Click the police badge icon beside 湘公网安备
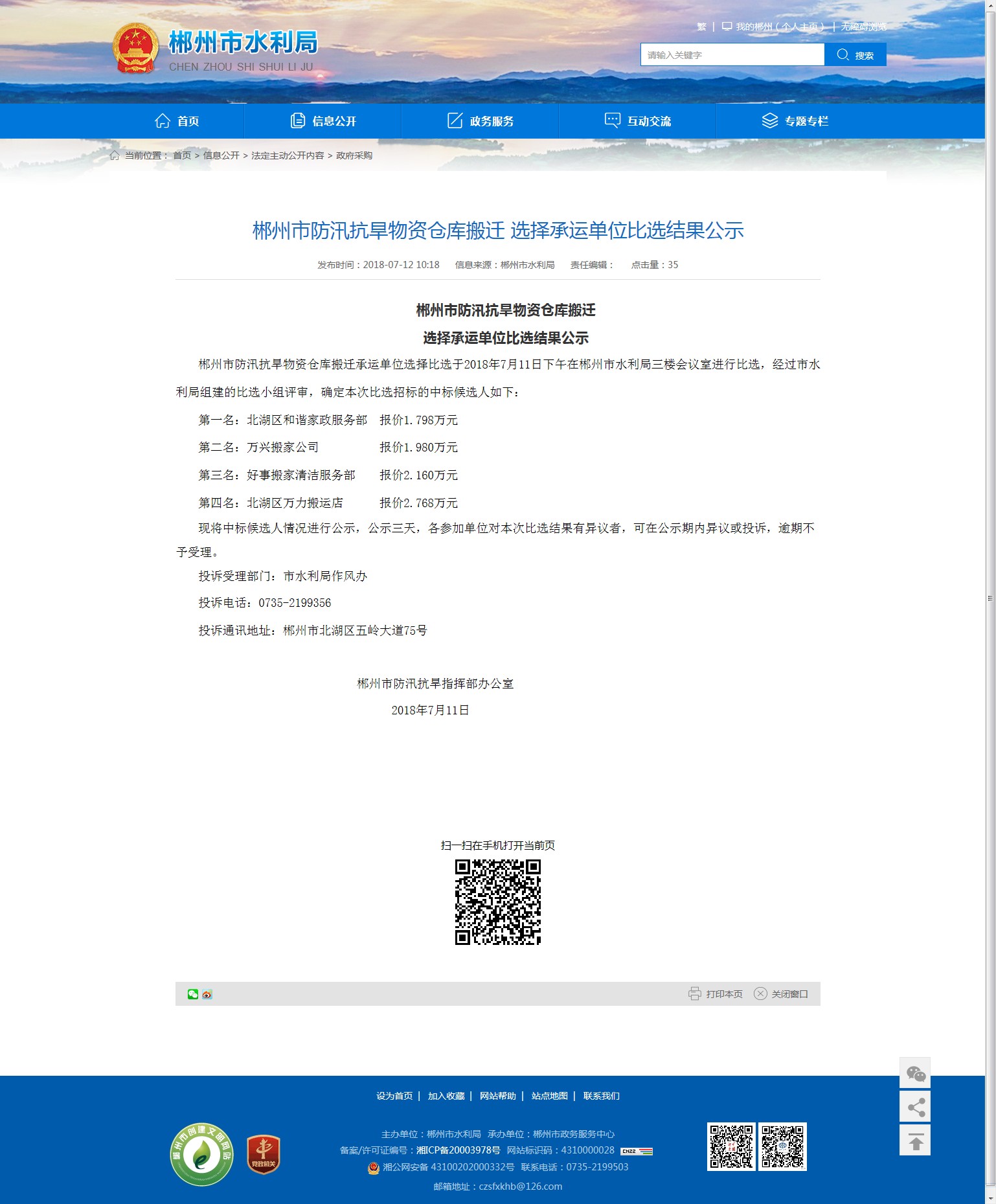The image size is (996, 1204). 374,1168
